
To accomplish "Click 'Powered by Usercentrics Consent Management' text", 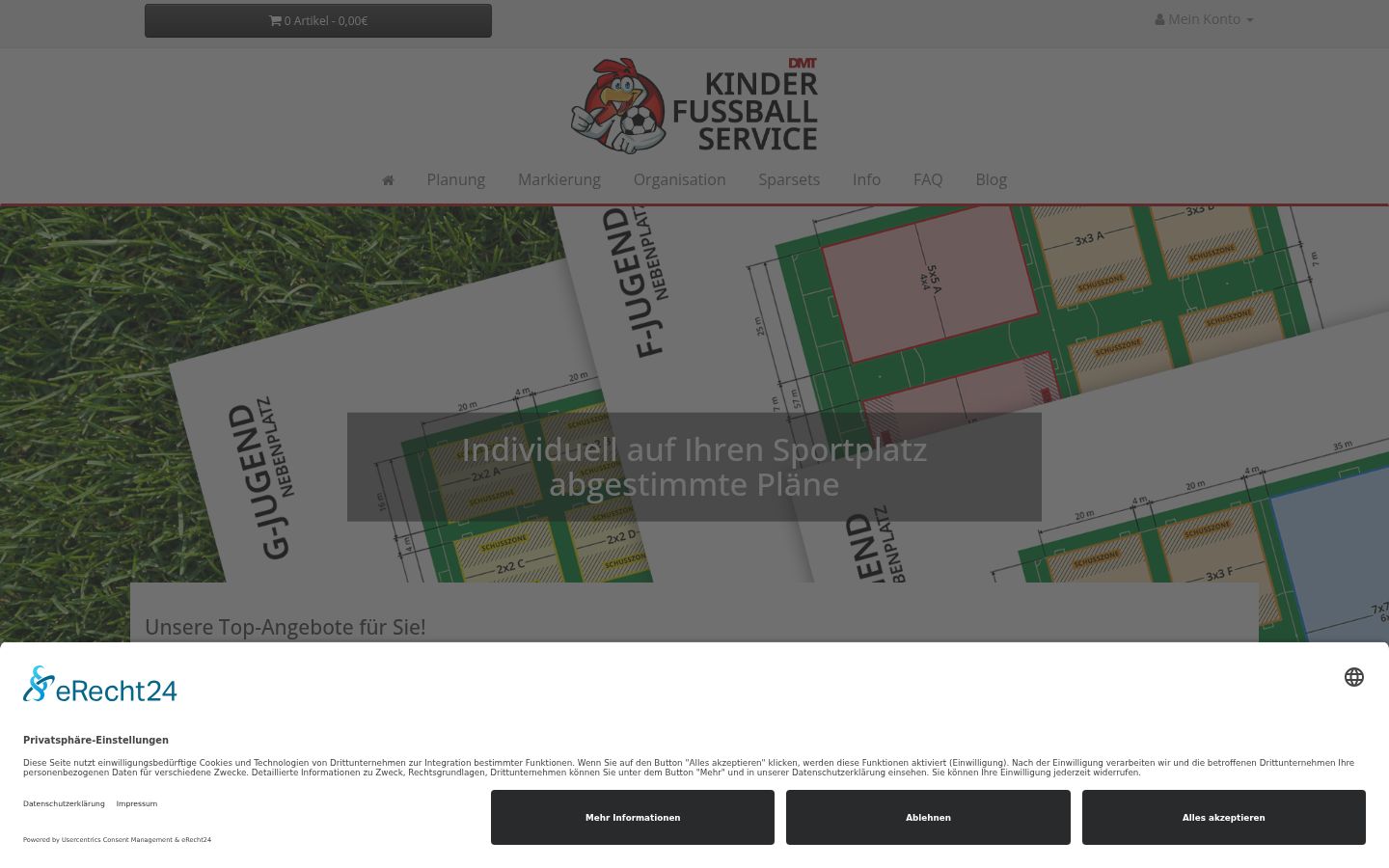I will point(97,840).
